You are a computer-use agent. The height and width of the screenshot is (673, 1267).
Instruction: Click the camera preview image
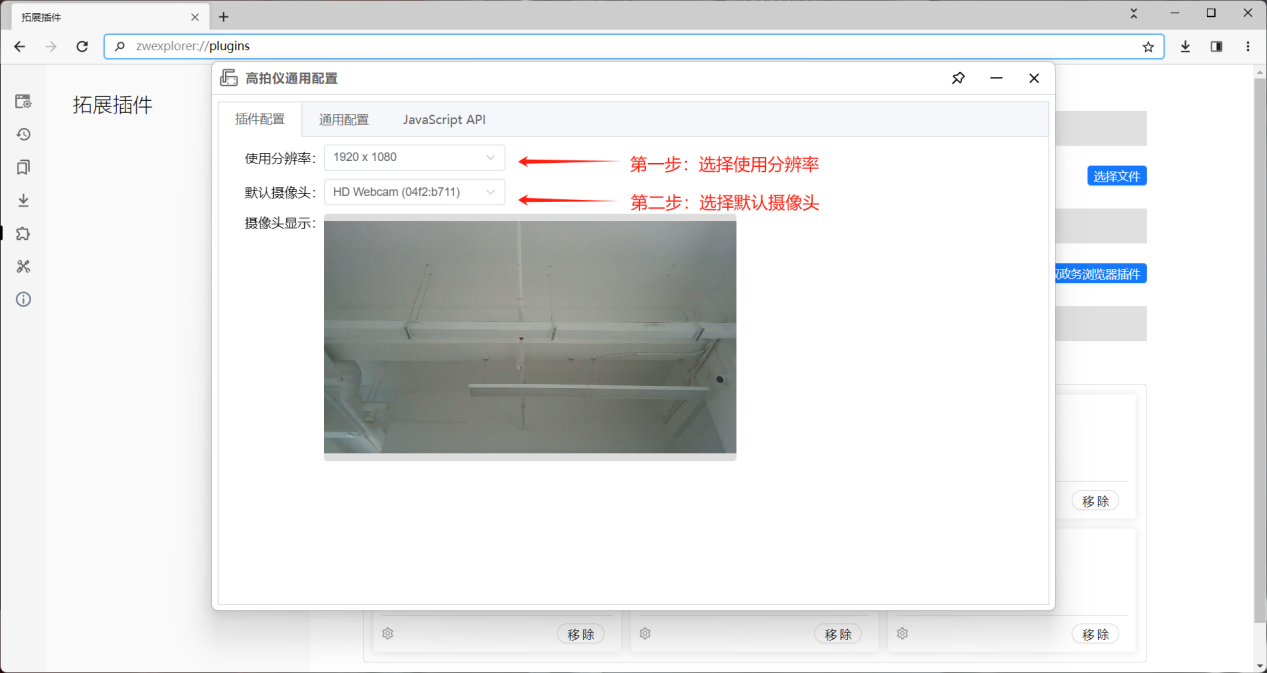(530, 337)
